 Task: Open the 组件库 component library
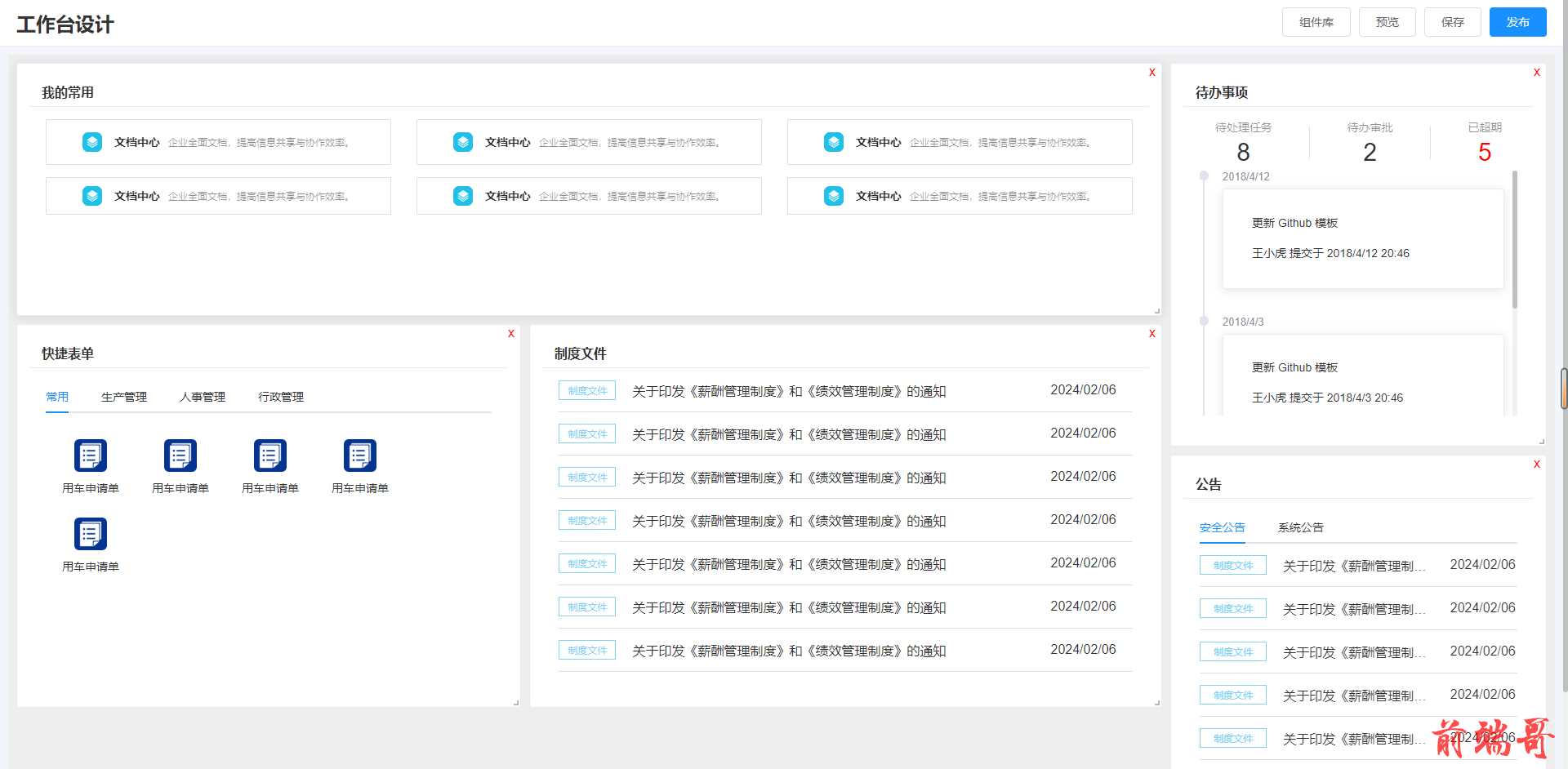click(x=1316, y=22)
